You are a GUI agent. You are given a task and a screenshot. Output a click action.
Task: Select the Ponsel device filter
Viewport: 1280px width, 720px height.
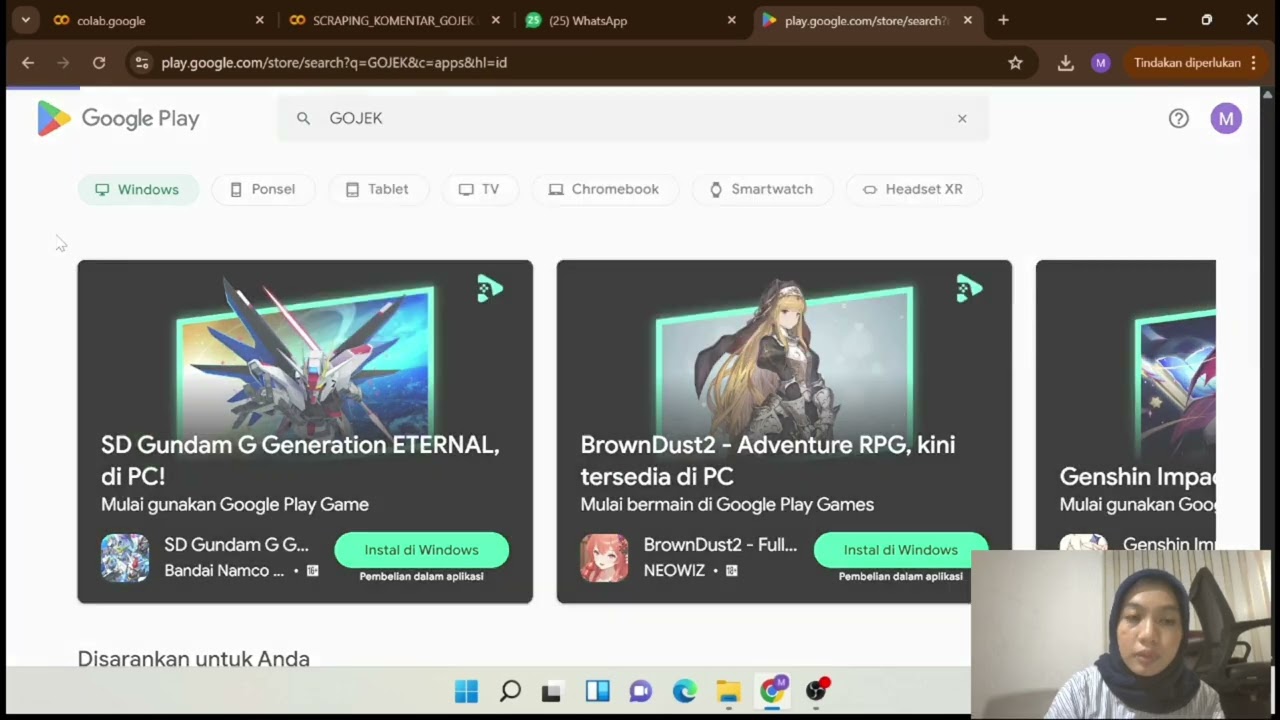[x=263, y=189]
